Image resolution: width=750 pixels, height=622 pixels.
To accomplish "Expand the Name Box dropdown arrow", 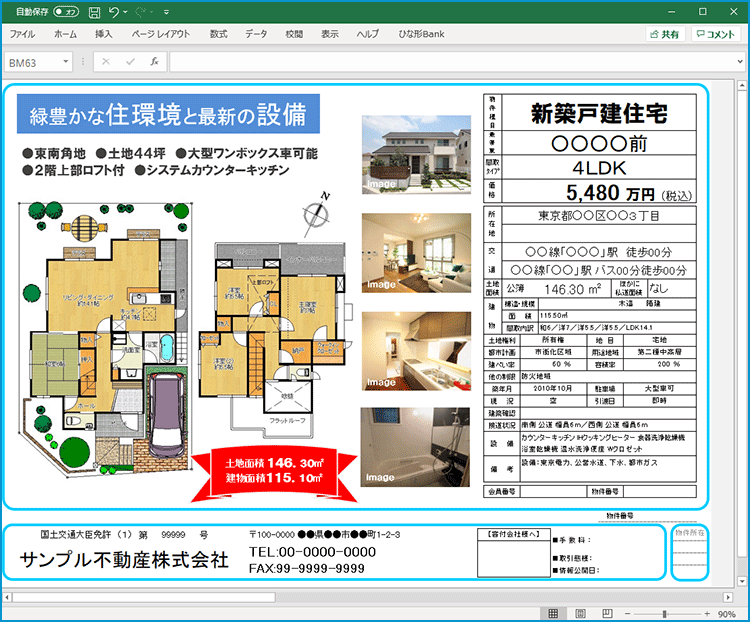I will pyautogui.click(x=66, y=62).
